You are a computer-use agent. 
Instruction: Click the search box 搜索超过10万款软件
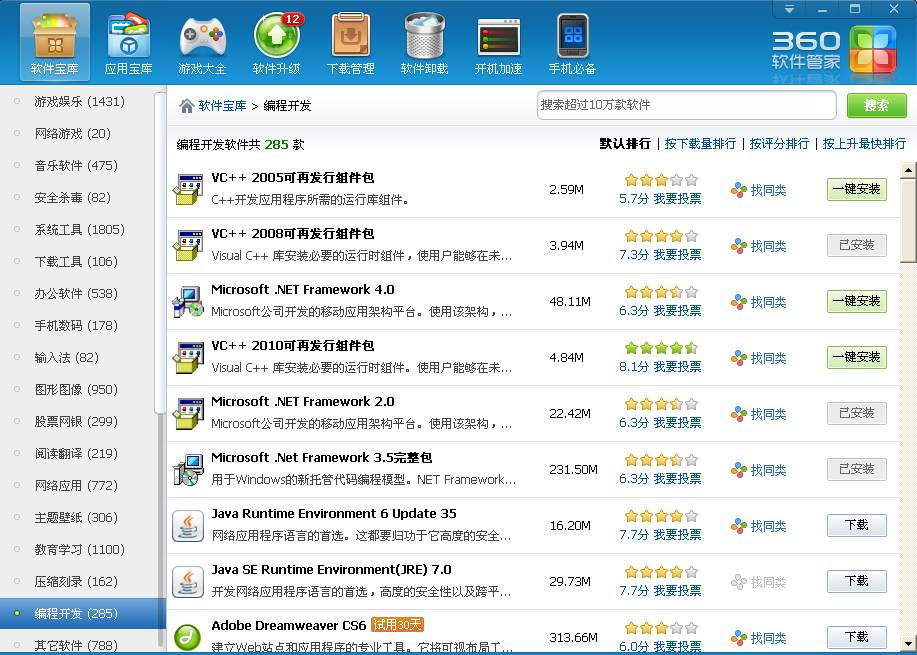tap(687, 105)
